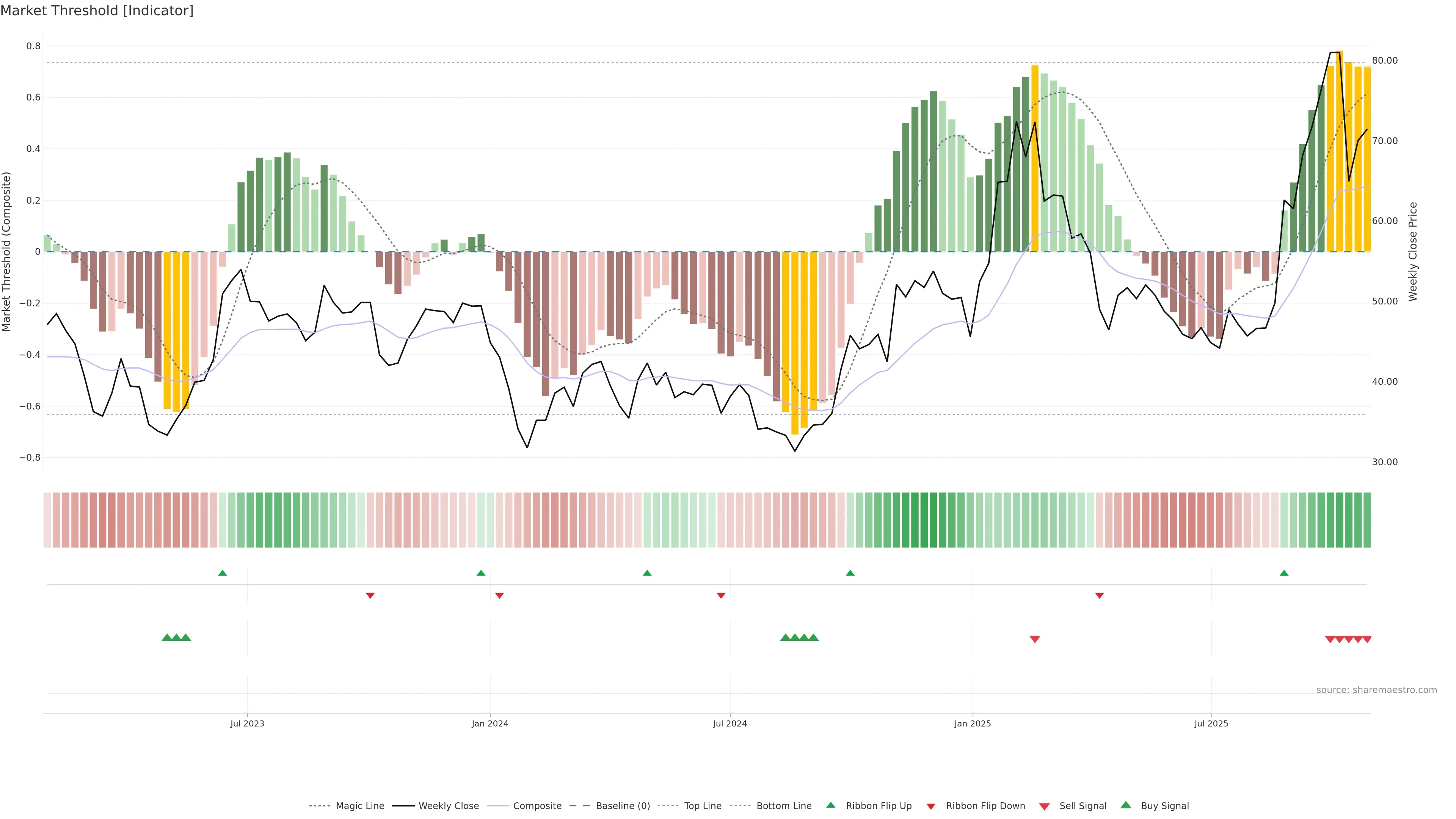The image size is (1456, 819).
Task: Click the first Ribbon Flip Up marker before Jul 2023
Action: pos(223,573)
